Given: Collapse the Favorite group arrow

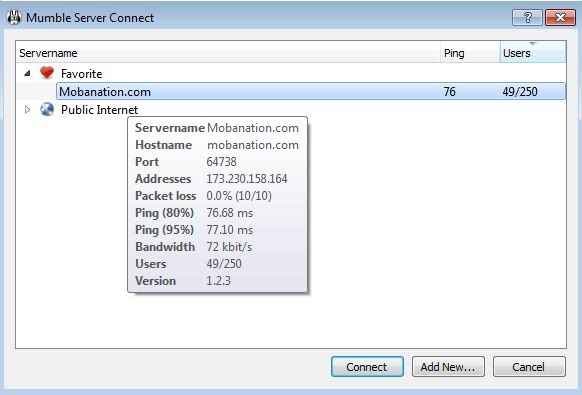Looking at the screenshot, I should click(x=27, y=74).
